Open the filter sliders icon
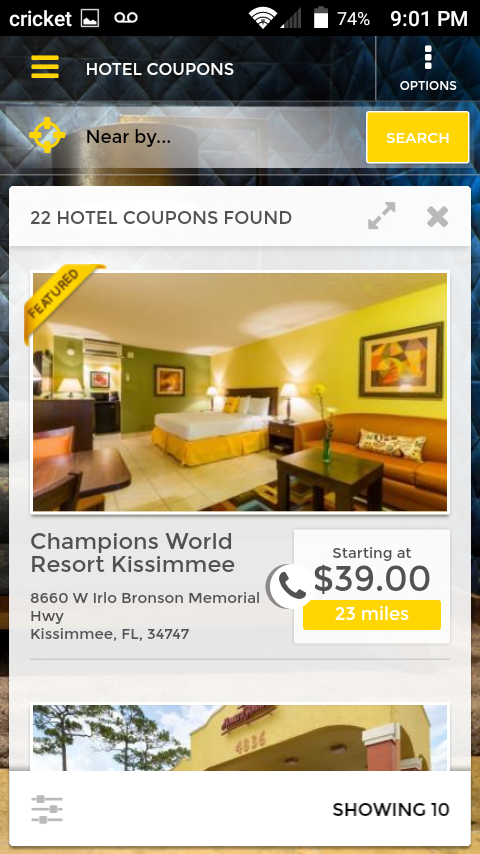 point(47,809)
